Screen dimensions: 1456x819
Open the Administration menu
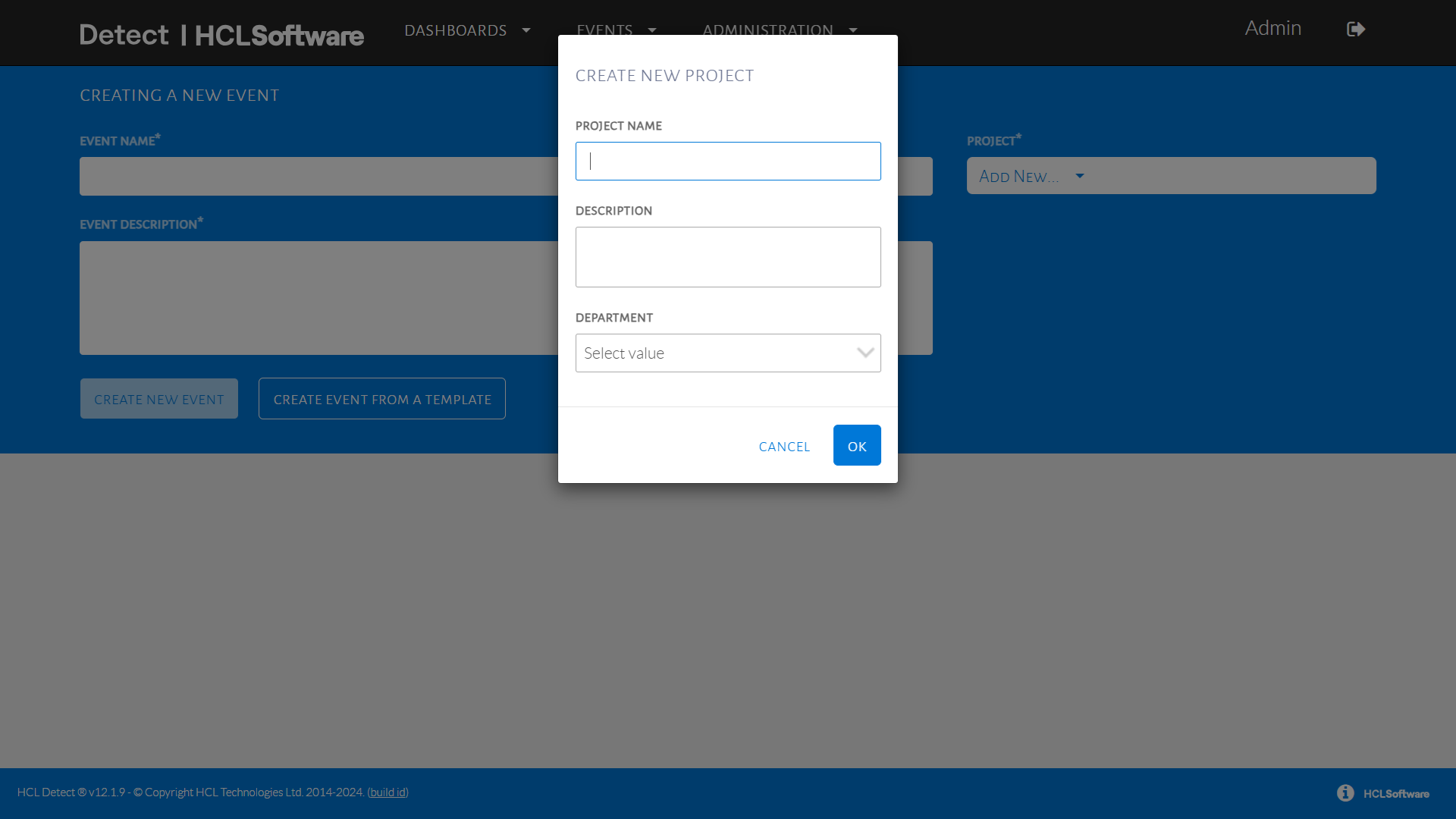(x=767, y=29)
